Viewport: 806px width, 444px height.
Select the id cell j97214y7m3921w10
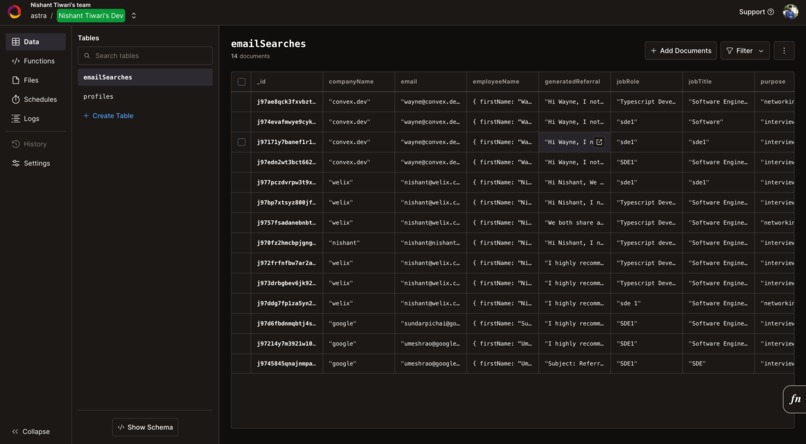coord(287,343)
